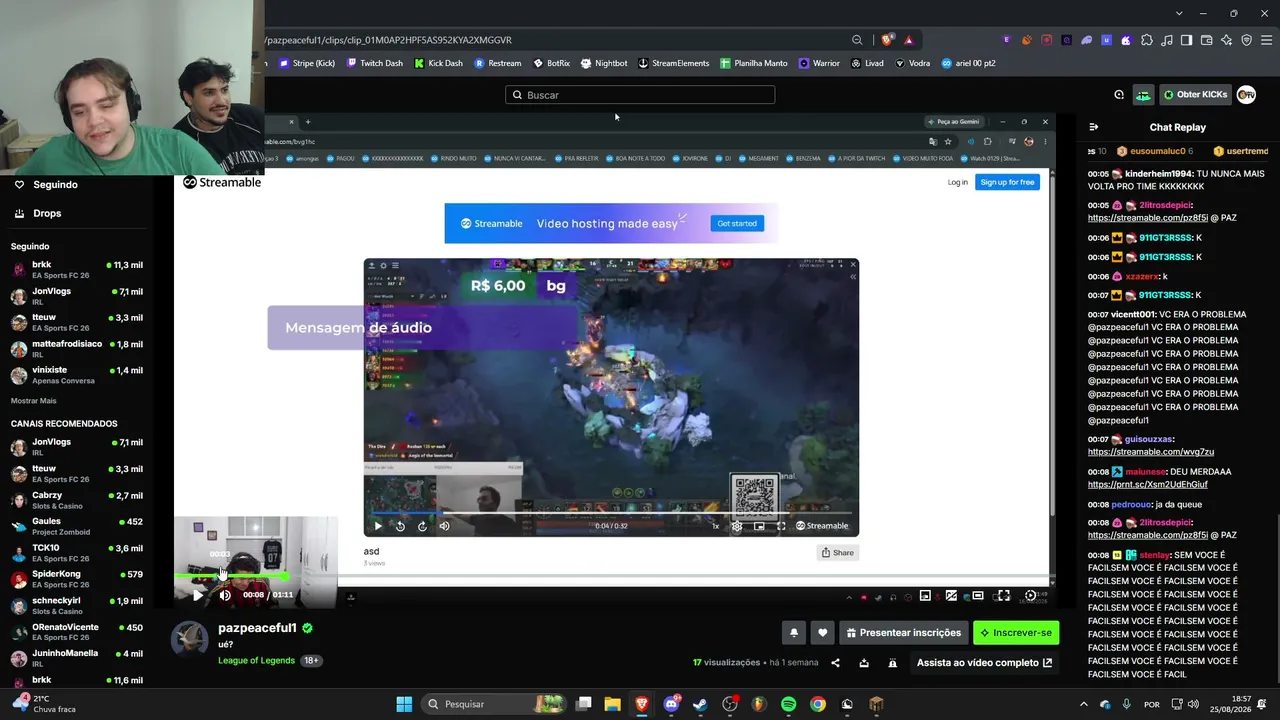
Task: Open browser extensions puzzle icon
Action: click(1147, 40)
